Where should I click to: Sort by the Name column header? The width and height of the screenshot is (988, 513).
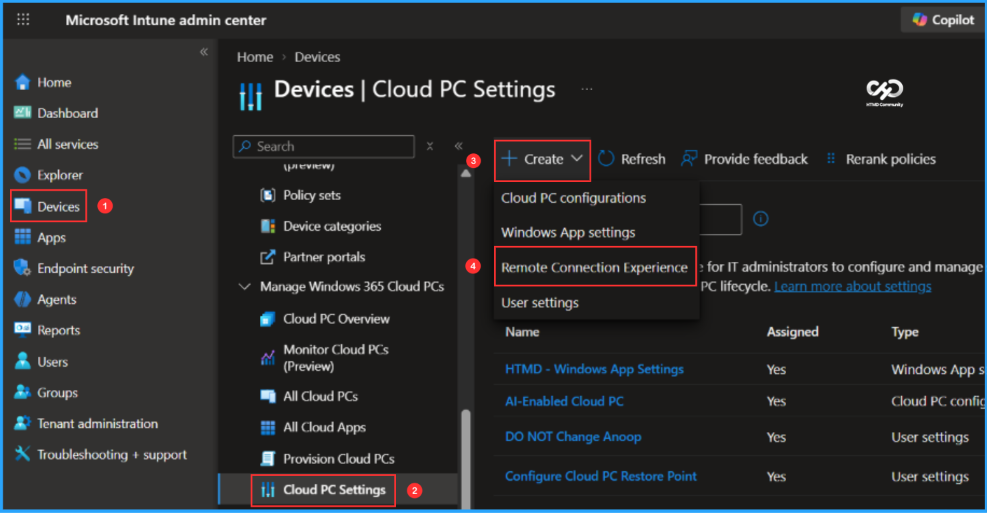522,332
